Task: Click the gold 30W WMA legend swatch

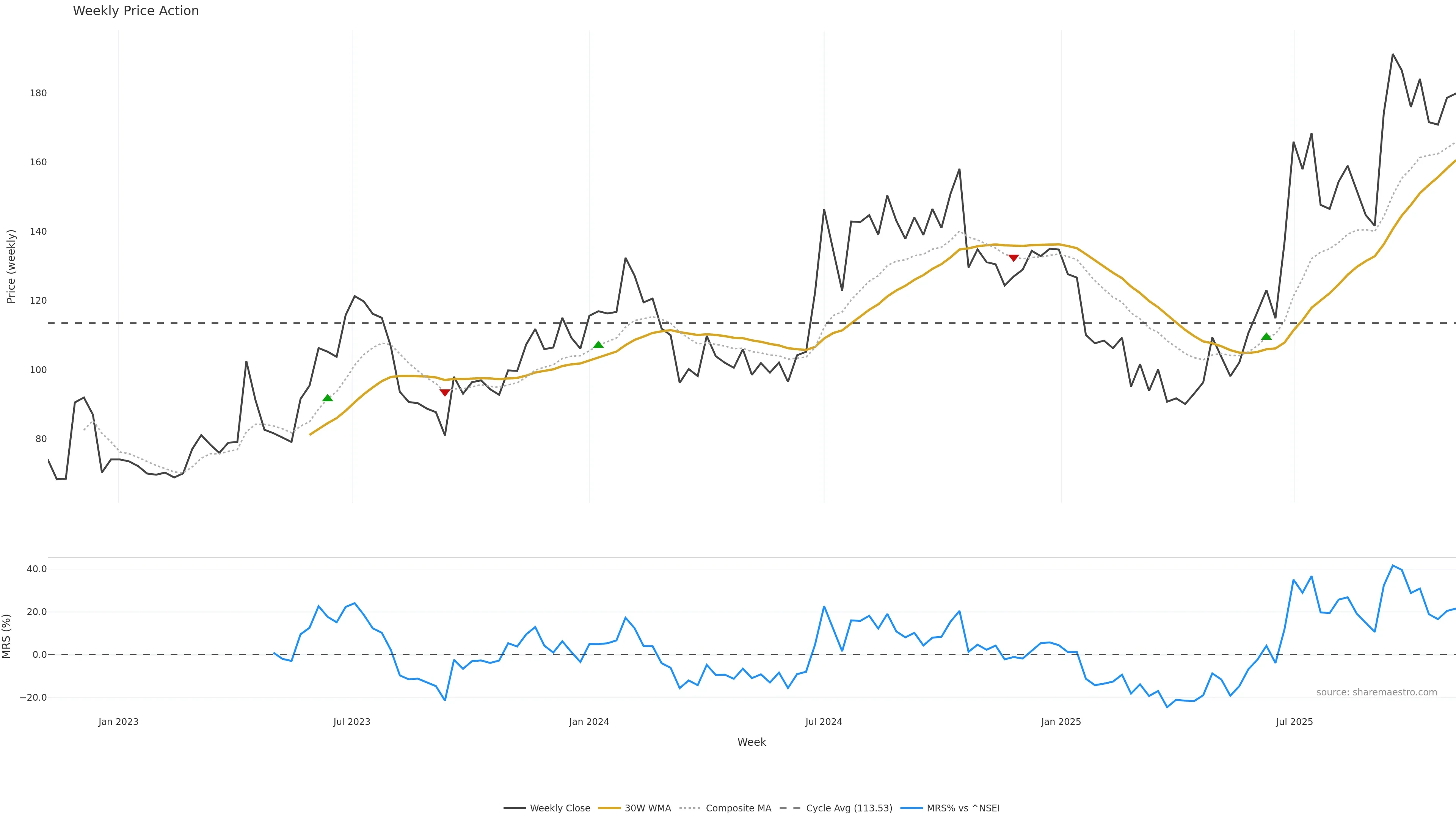Action: coord(609,808)
